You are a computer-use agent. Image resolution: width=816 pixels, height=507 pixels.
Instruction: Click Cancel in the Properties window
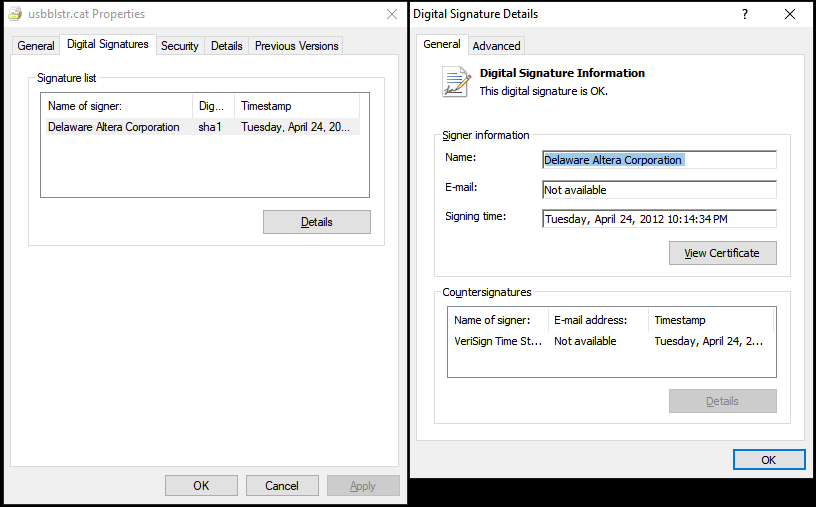coord(282,486)
